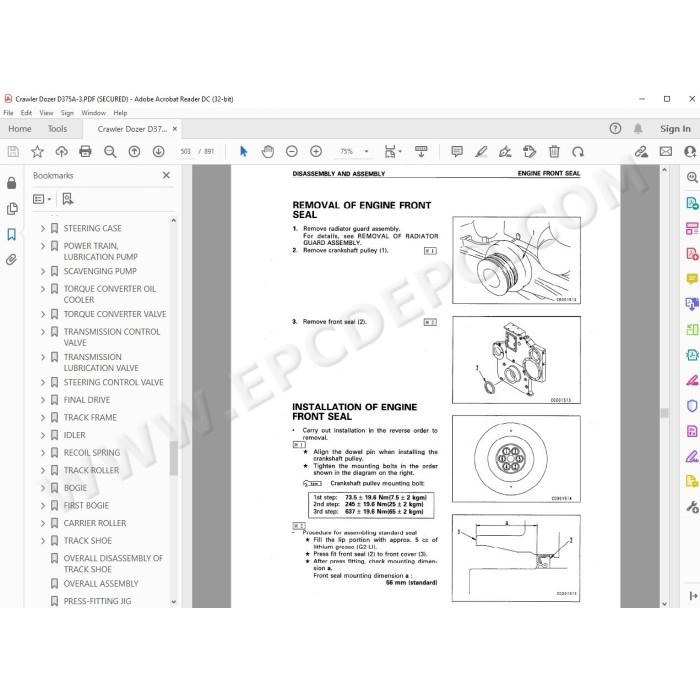The image size is (700, 700).
Task: Open Protect shield tool in right pane
Action: [692, 406]
